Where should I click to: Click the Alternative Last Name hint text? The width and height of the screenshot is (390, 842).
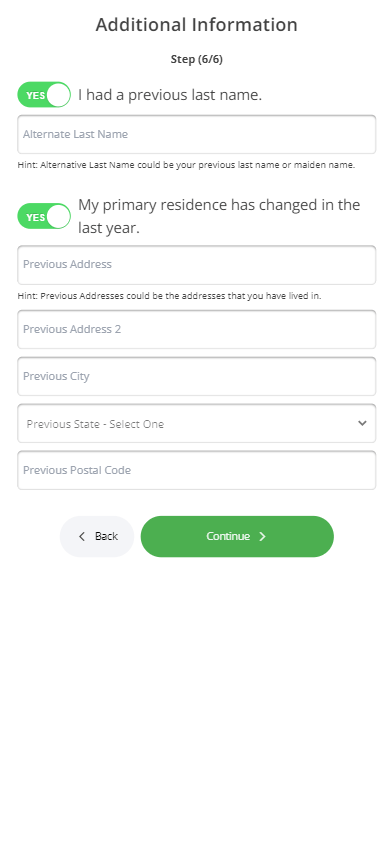click(186, 165)
